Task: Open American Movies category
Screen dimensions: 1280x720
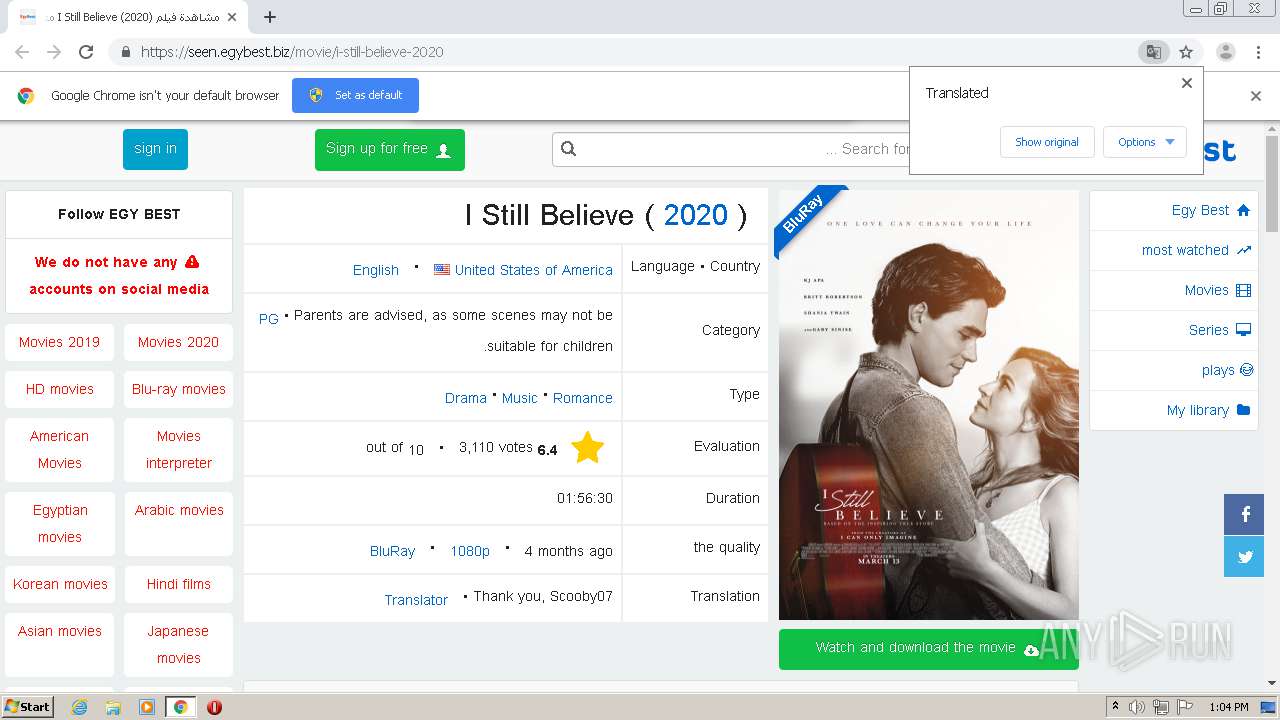Action: (x=59, y=450)
